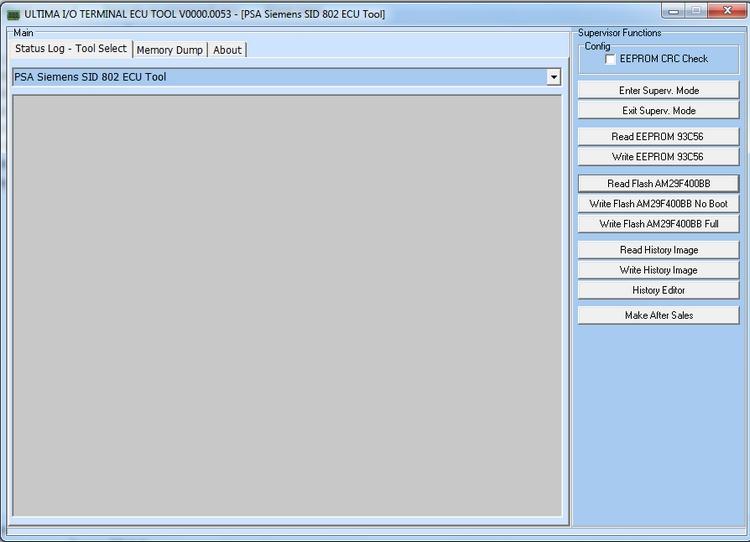Click the PSA Siemens SID 802 combo box

click(287, 77)
